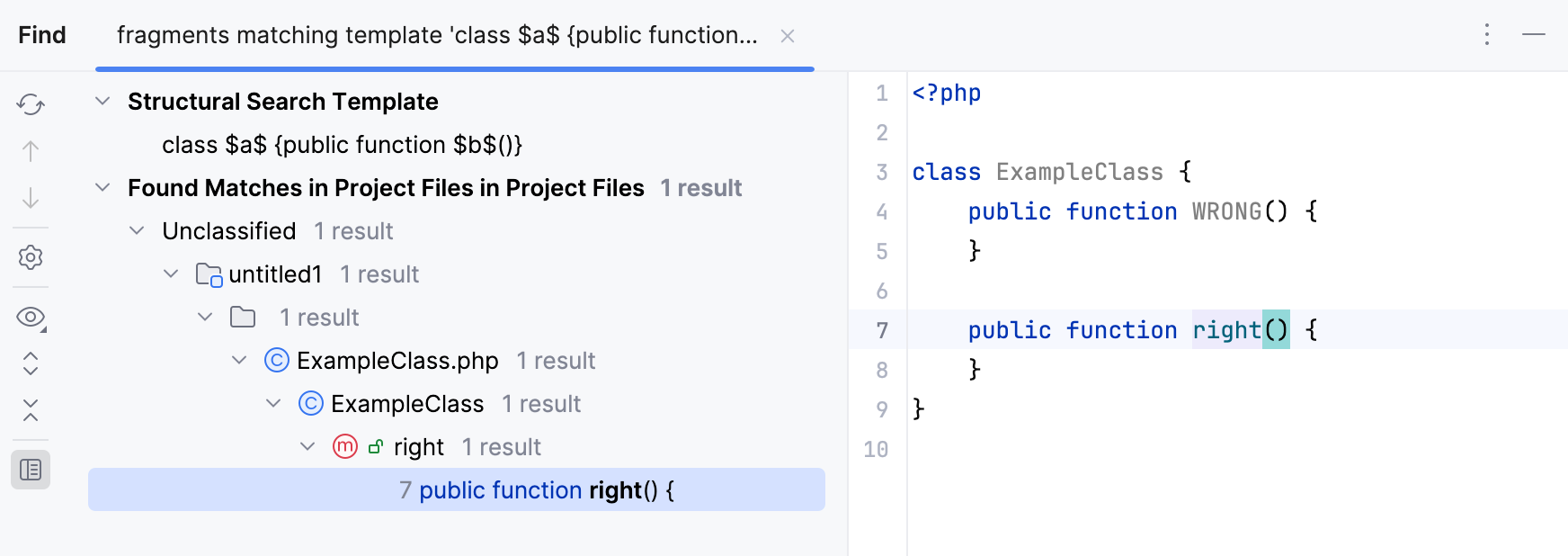This screenshot has width=1568, height=556.
Task: Collapse the Unclassified results group
Action: (x=138, y=231)
